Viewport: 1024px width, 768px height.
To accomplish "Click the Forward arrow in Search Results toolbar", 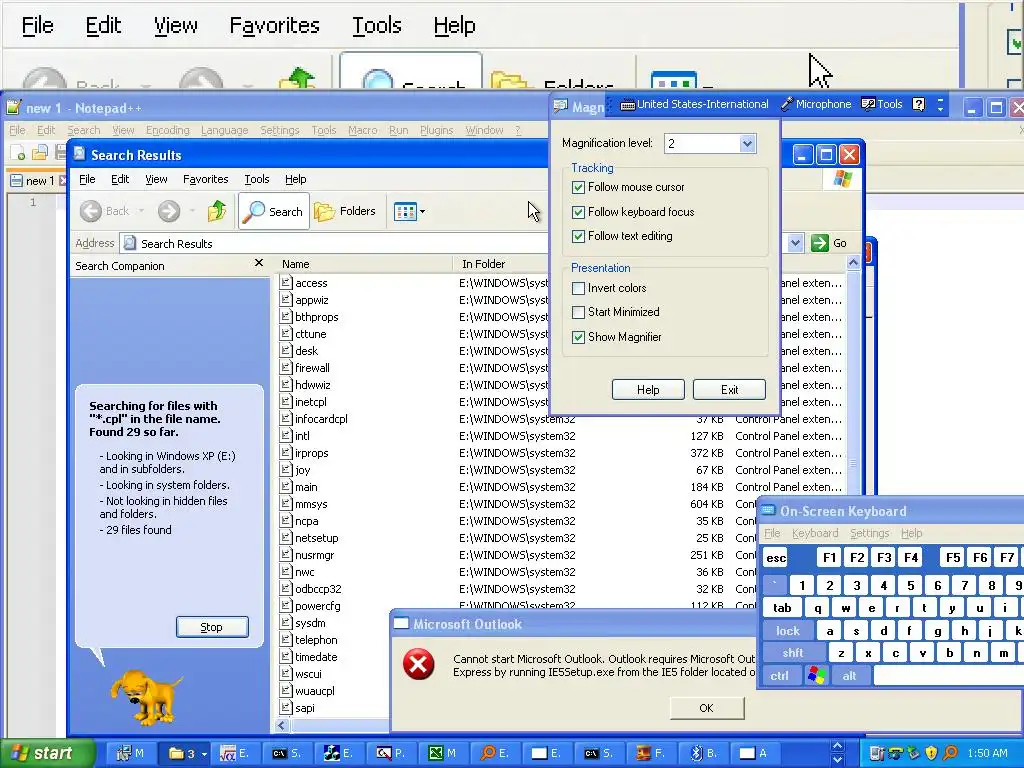I will [x=168, y=211].
